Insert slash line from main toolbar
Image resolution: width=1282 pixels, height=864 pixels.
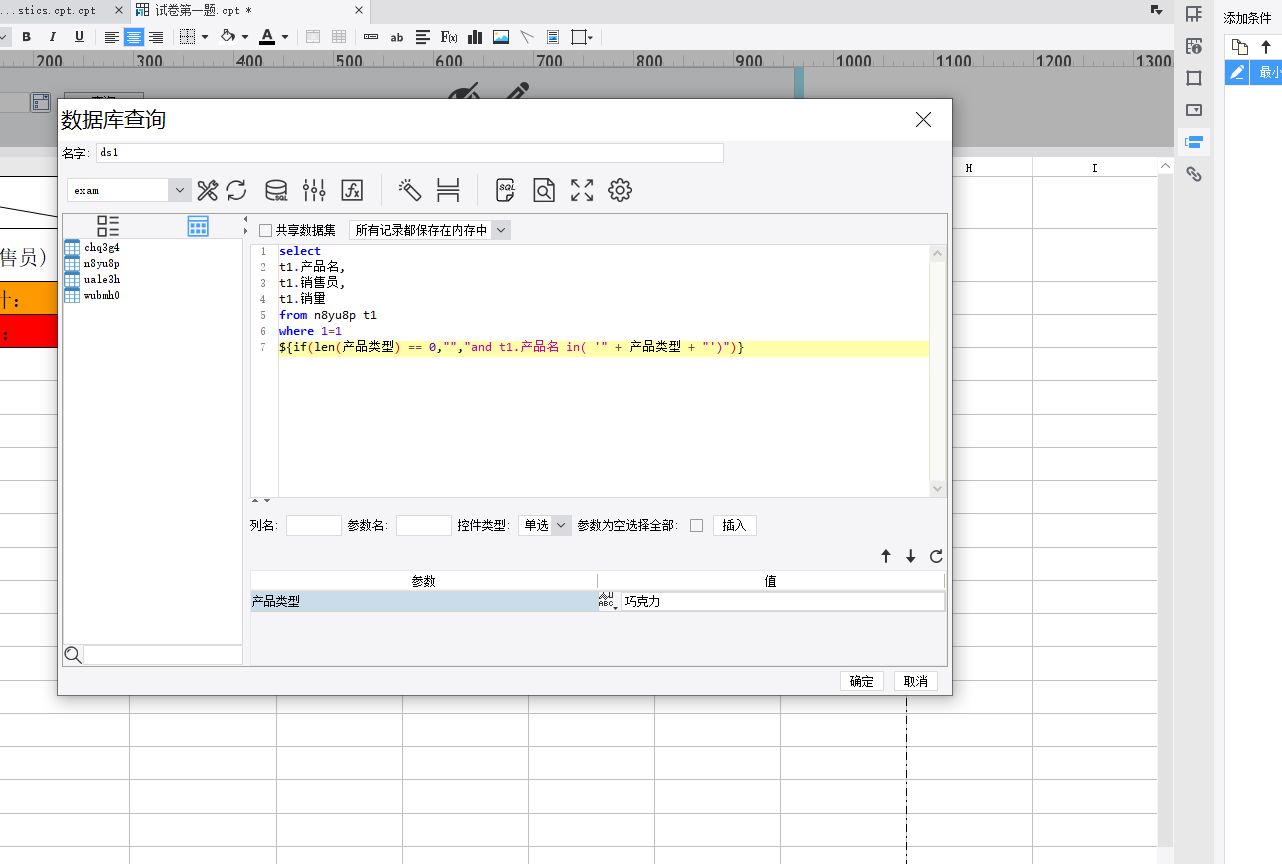527,37
